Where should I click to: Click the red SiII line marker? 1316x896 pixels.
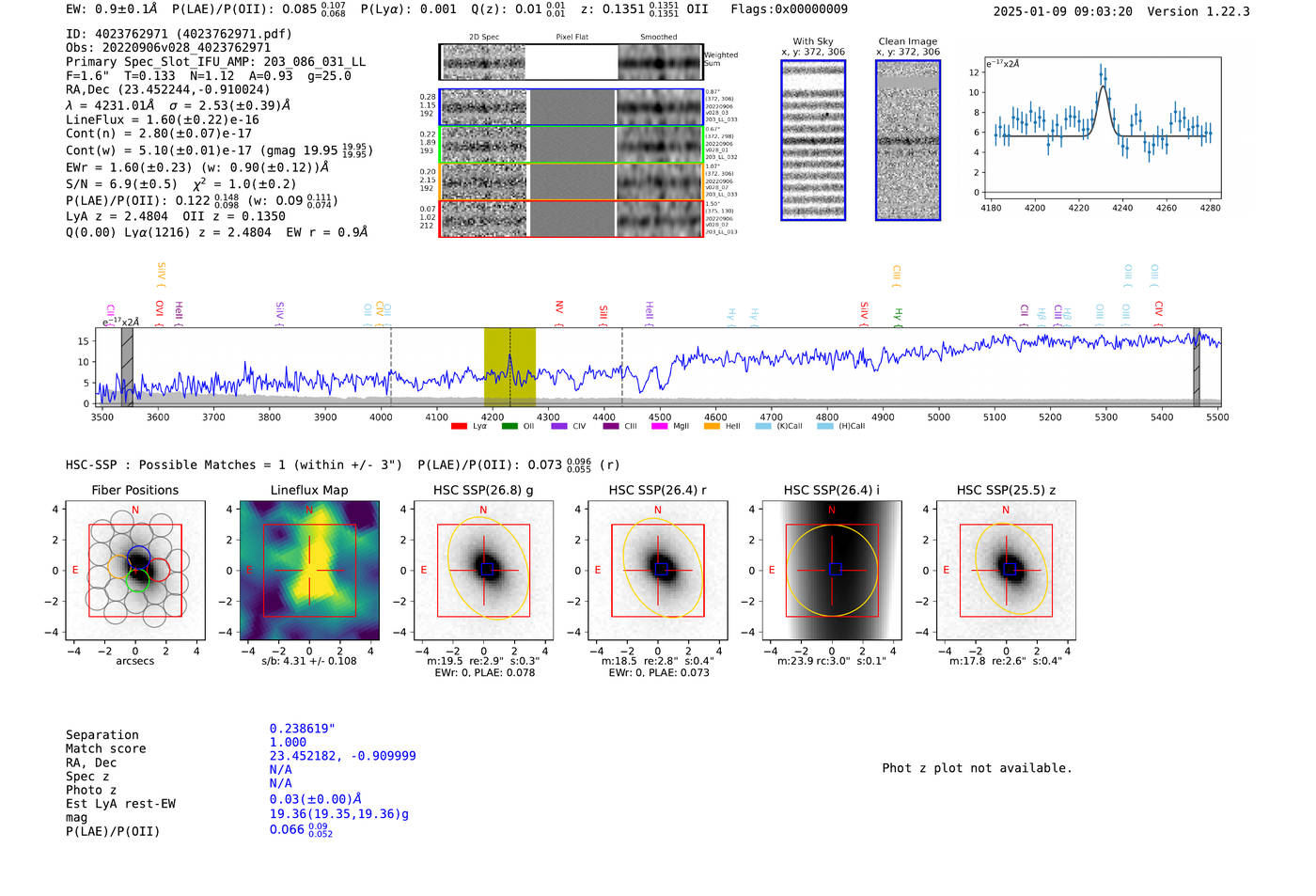point(603,315)
